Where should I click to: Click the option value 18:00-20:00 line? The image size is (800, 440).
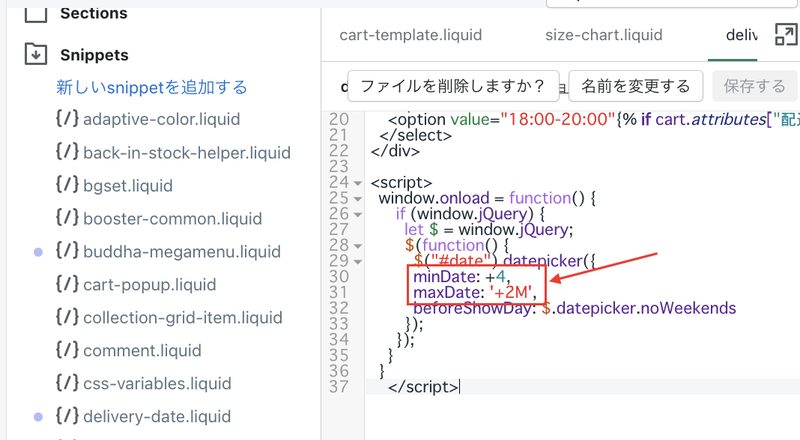594,119
